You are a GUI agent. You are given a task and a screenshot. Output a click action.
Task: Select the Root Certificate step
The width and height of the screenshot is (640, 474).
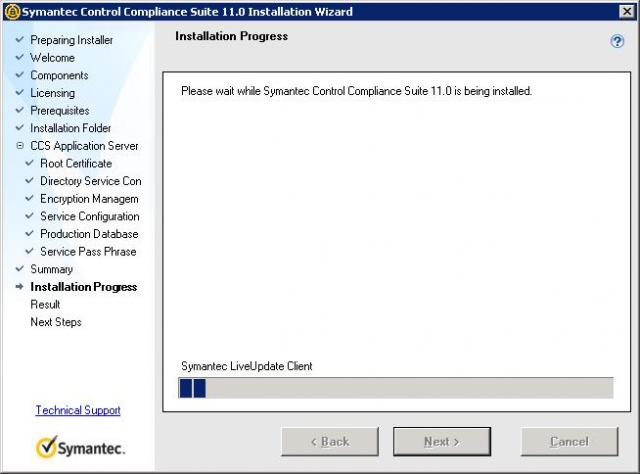pyautogui.click(x=76, y=163)
